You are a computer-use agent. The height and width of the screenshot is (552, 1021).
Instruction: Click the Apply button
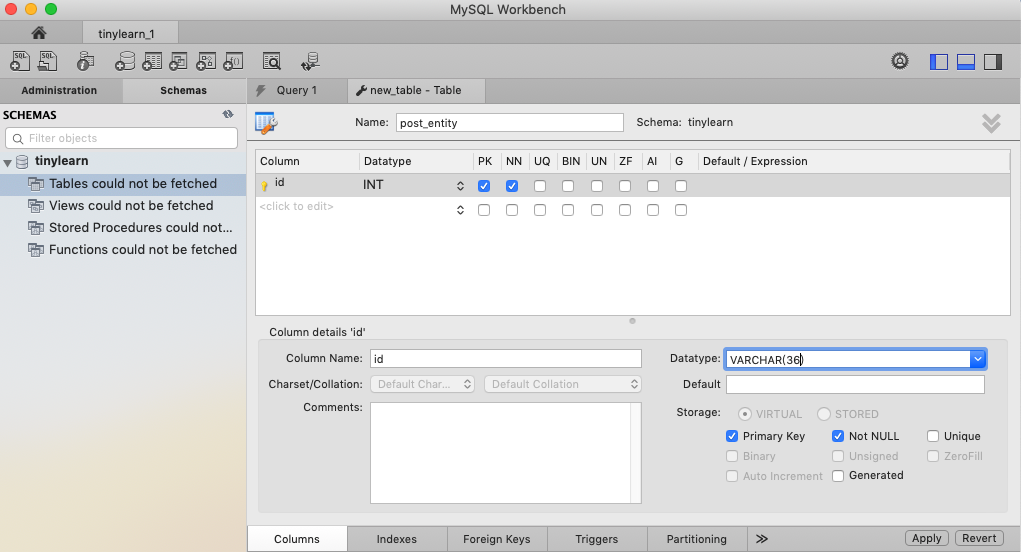(927, 538)
